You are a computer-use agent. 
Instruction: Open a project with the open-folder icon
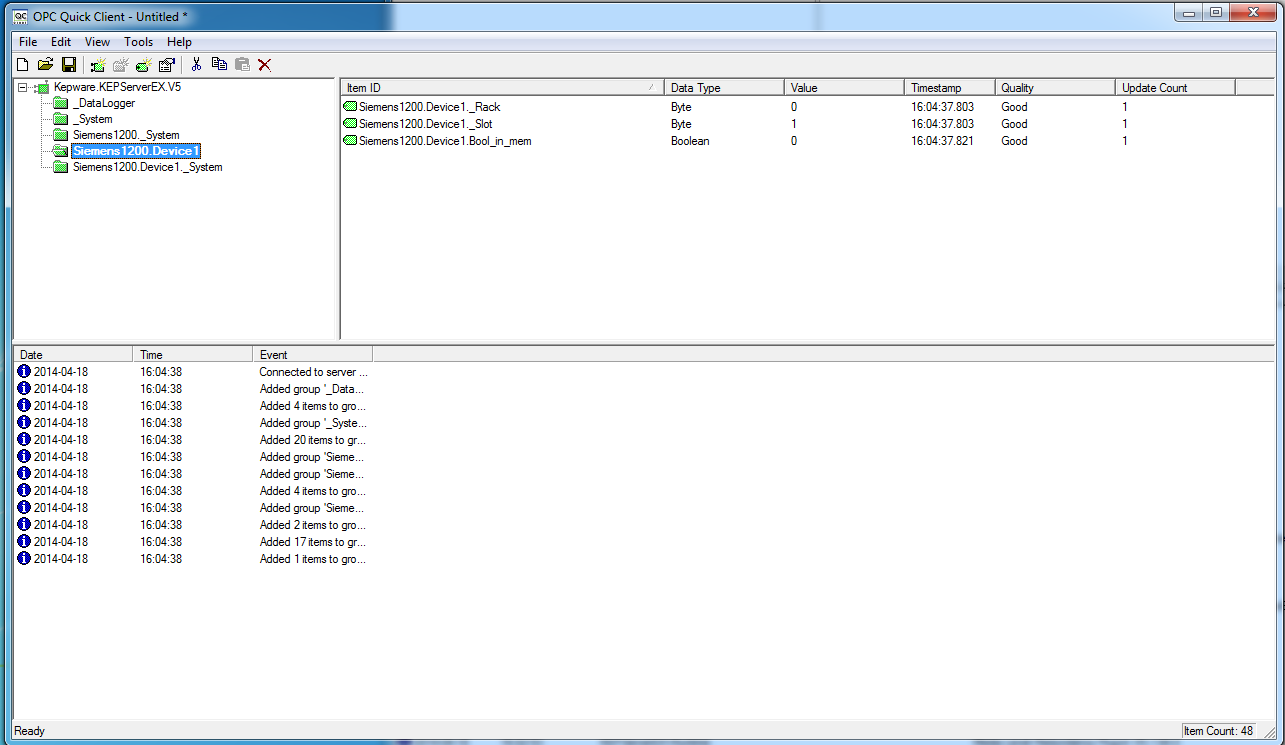coord(45,65)
